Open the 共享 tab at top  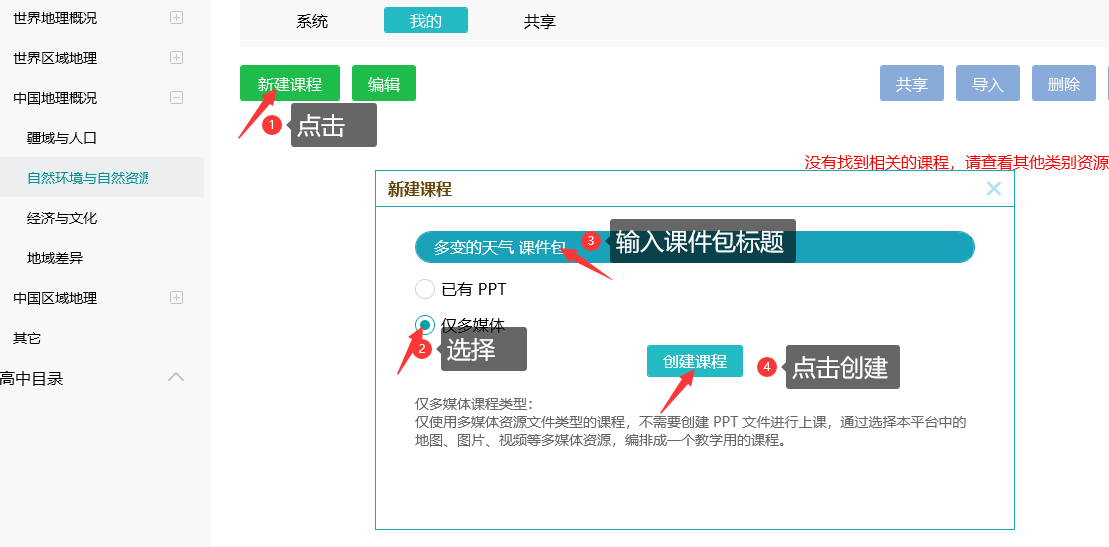[539, 21]
